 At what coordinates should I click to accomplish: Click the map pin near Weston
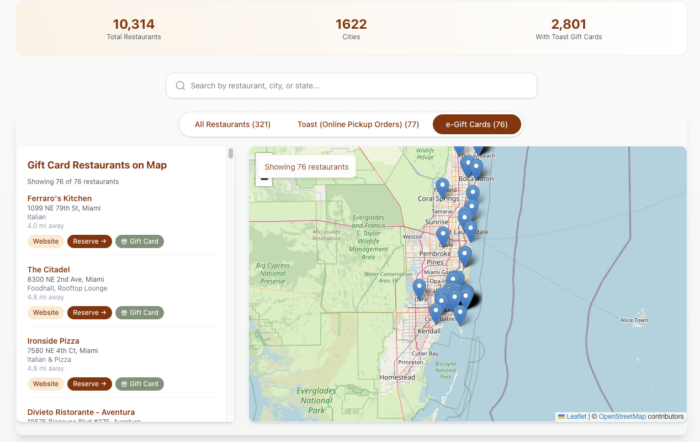(x=443, y=236)
